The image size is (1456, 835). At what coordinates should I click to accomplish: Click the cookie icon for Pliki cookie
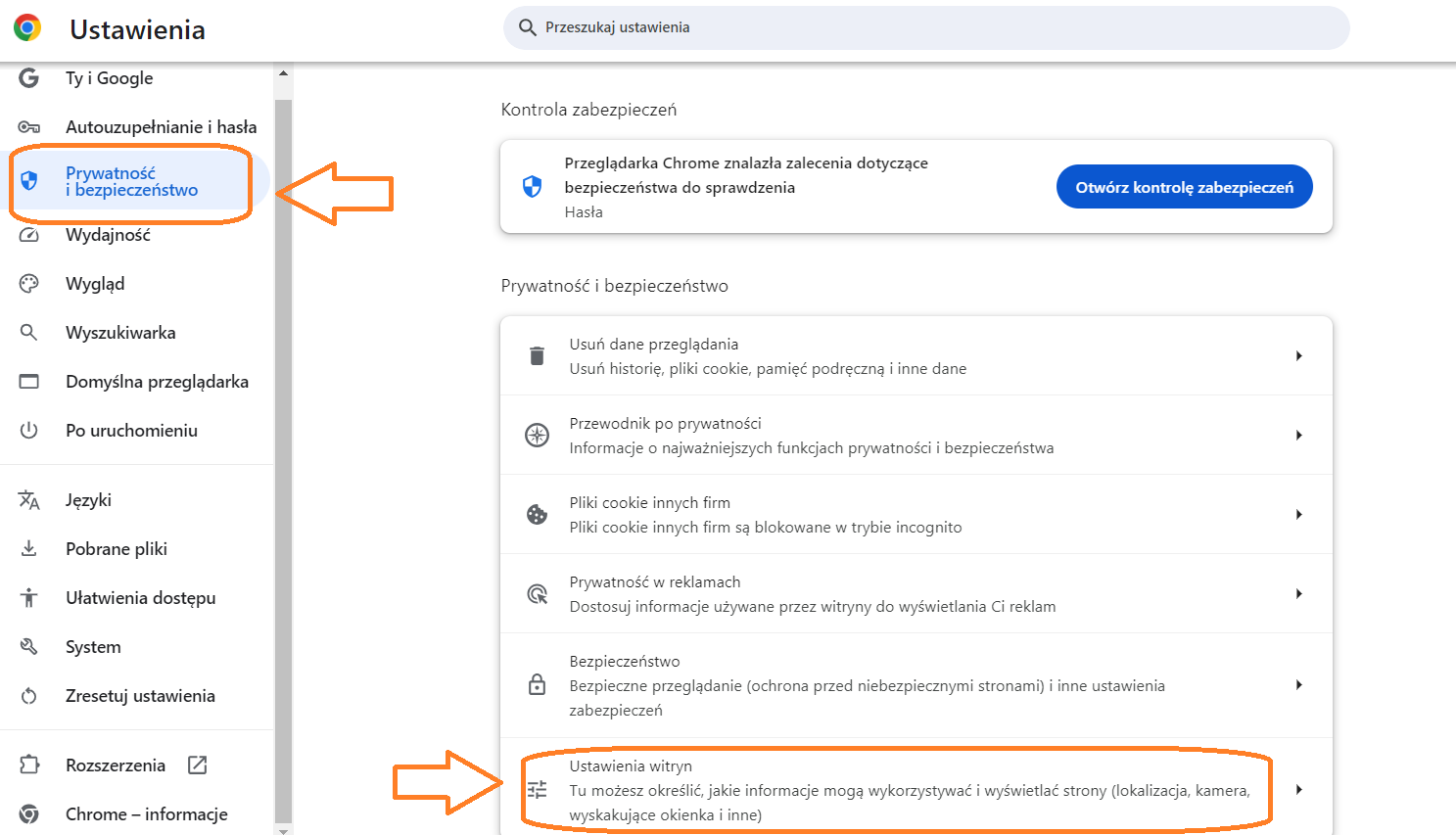click(x=537, y=515)
